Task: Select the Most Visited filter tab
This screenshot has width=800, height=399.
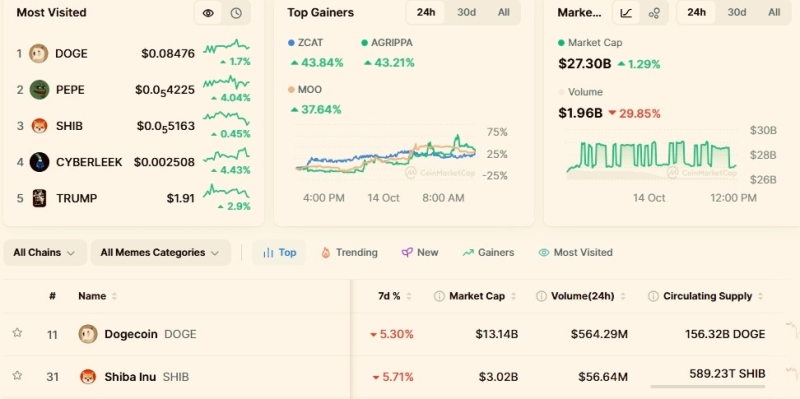Action: (576, 253)
